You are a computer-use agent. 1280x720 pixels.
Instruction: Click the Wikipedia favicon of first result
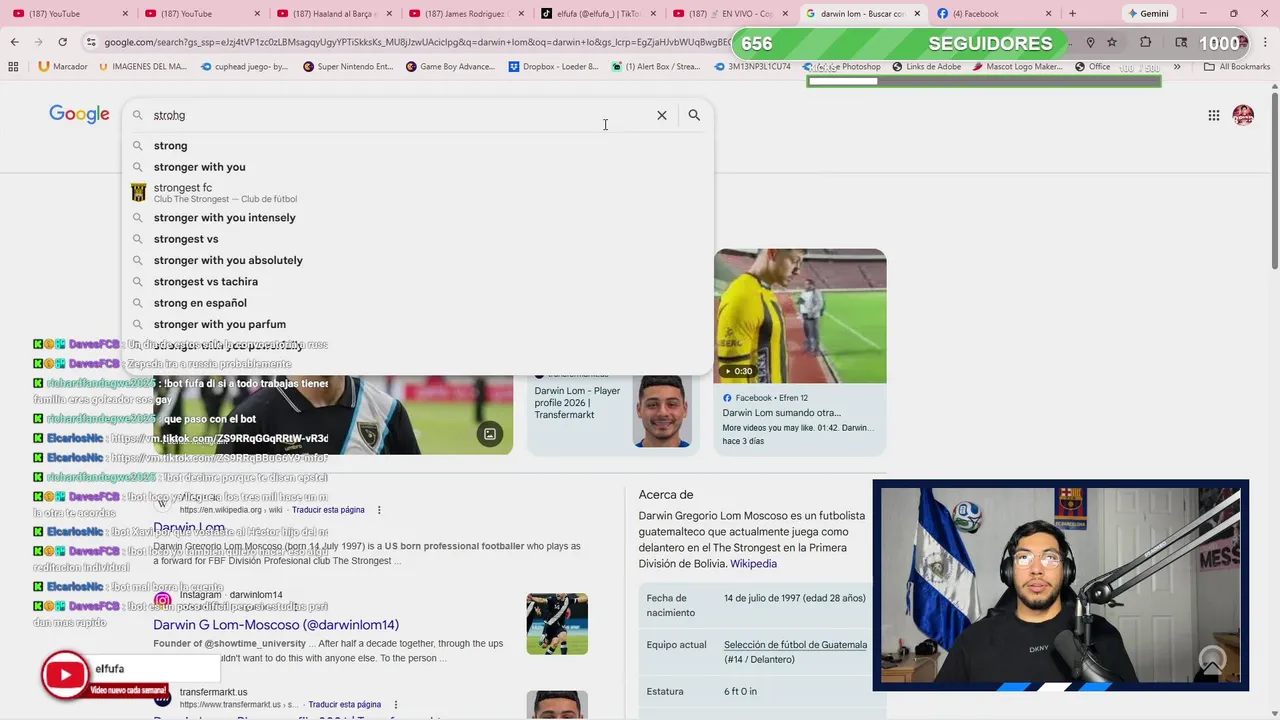point(162,504)
